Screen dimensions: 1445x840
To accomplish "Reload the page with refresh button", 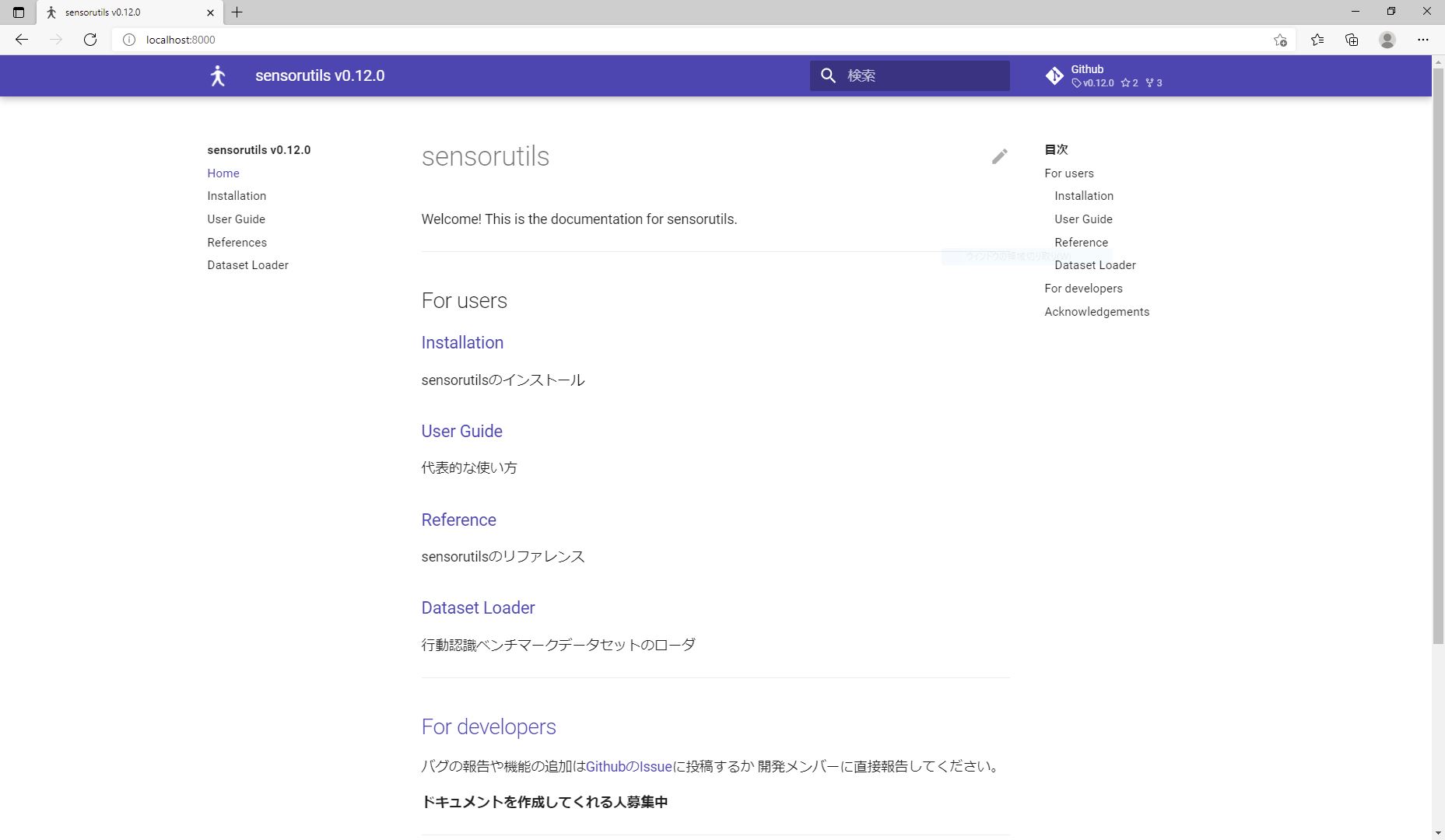I will pos(90,40).
